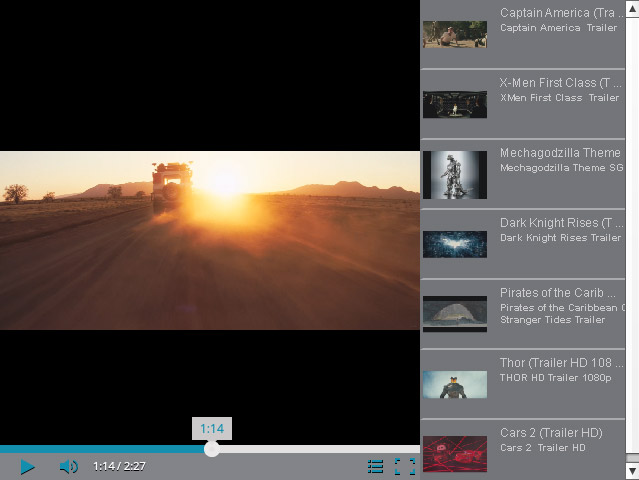Click the 'Stranger Tides Trailer' description line
639x480 pixels.
point(553,320)
